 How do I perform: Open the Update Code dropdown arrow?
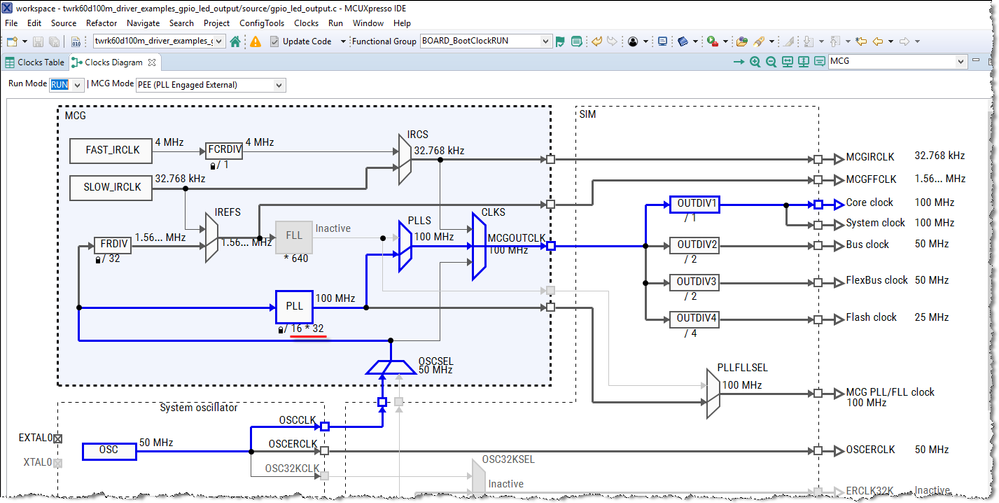coord(343,41)
